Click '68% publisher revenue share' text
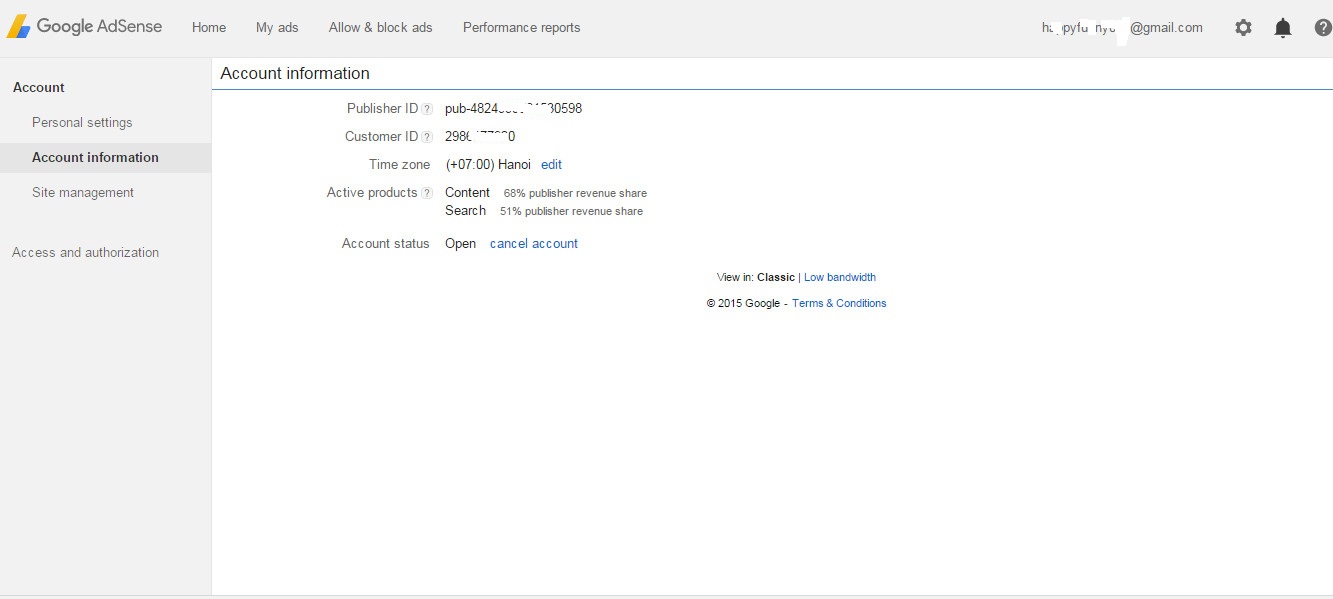The width and height of the screenshot is (1333, 599). [x=575, y=193]
